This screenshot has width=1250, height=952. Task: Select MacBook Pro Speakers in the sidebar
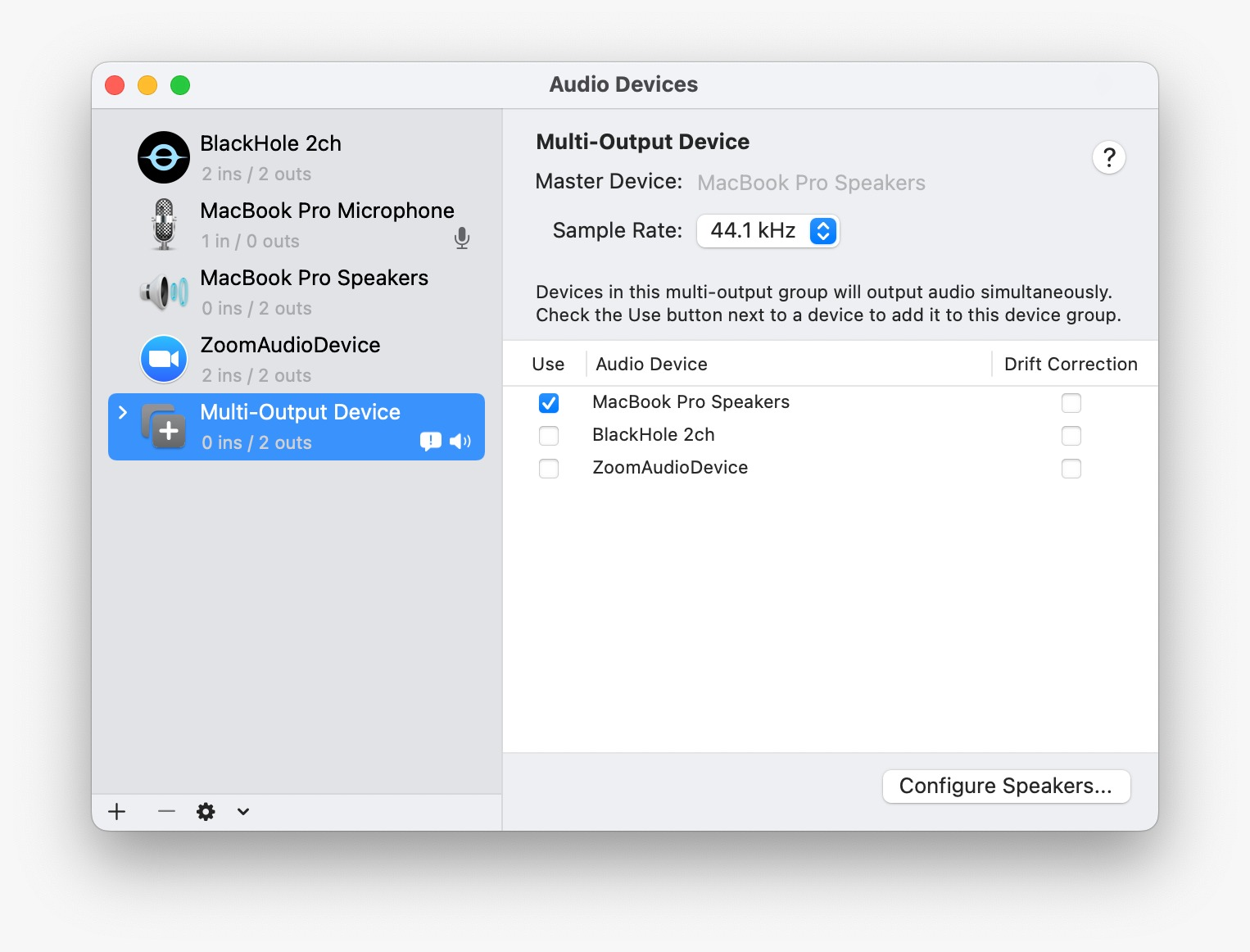point(297,292)
